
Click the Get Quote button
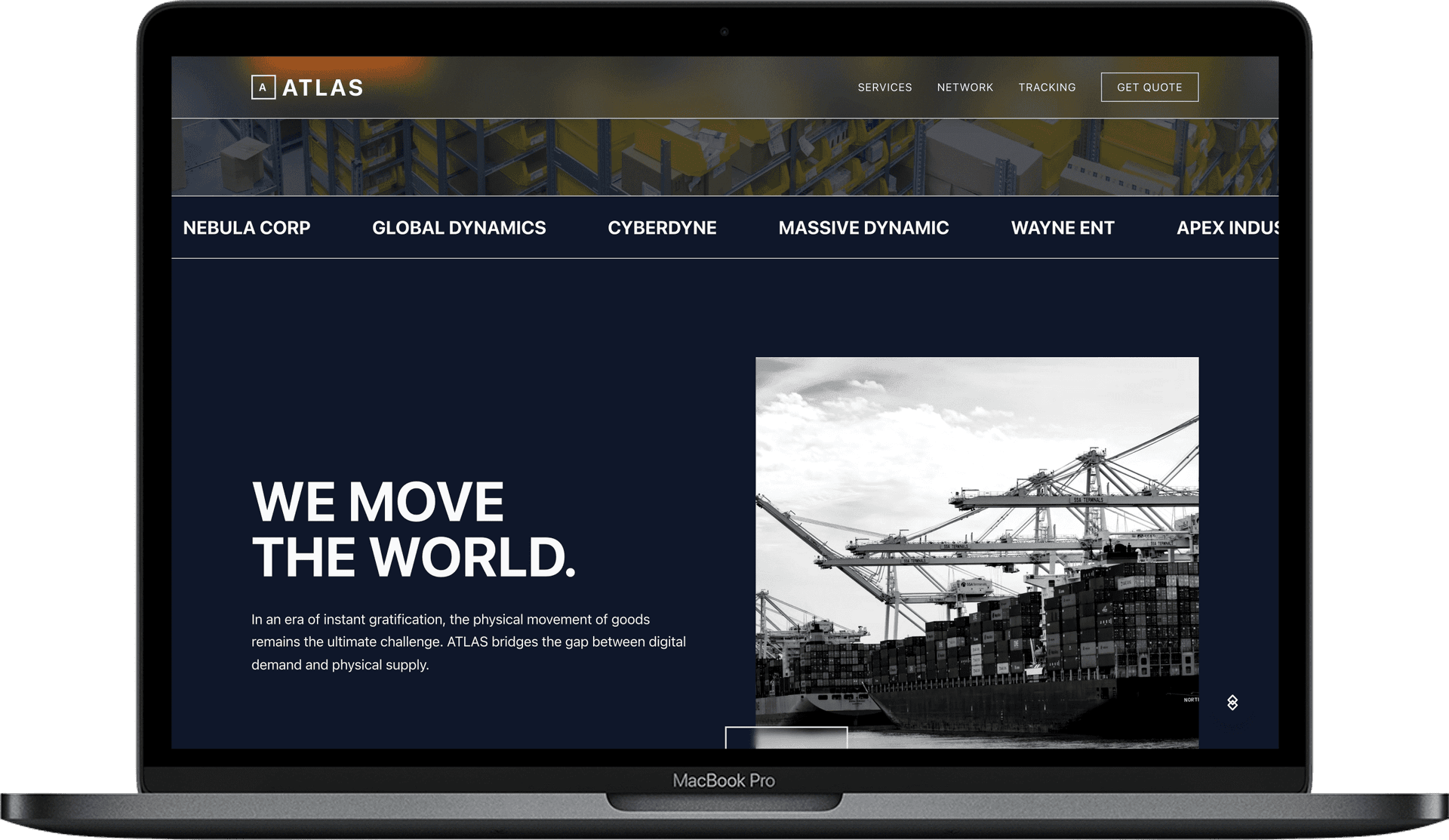tap(1149, 88)
